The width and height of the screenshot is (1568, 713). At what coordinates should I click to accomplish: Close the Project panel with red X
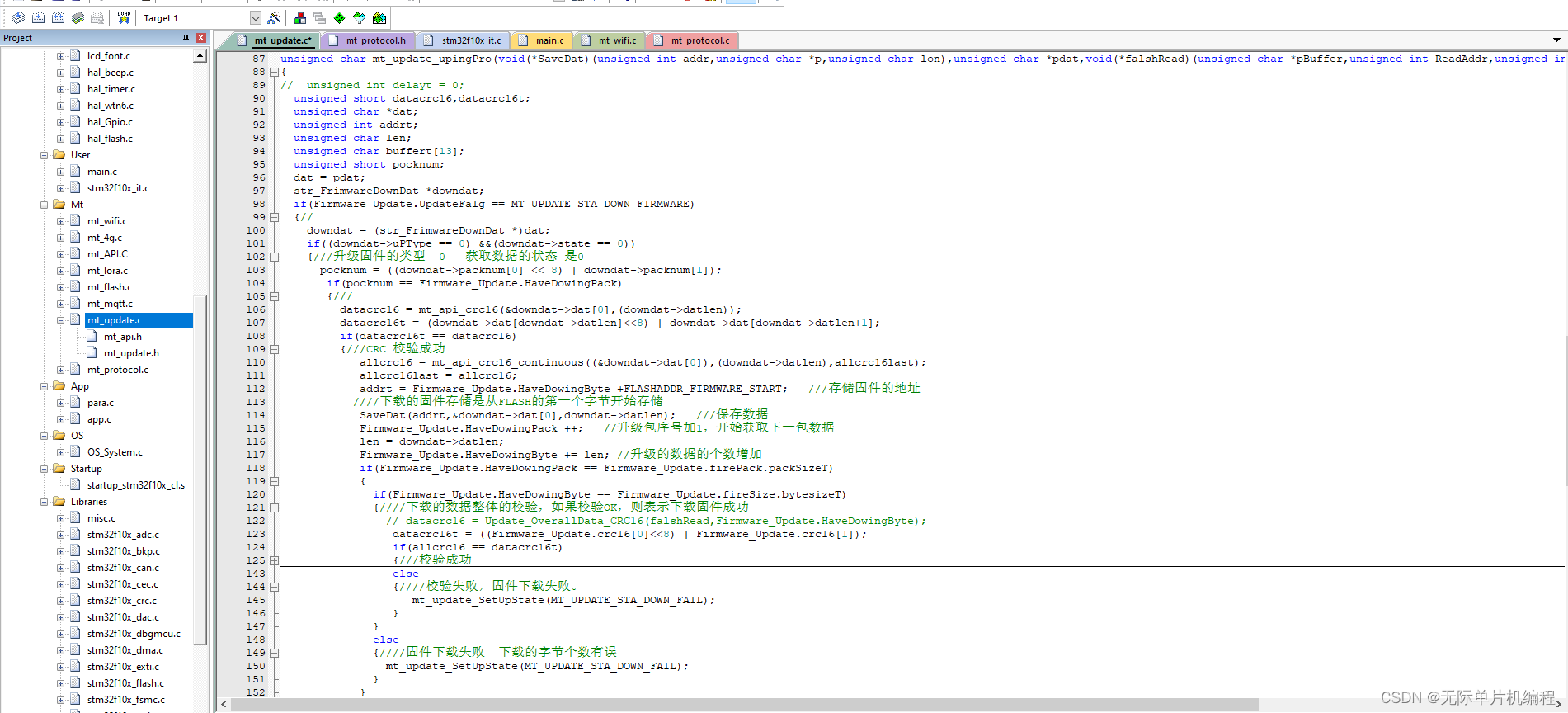(200, 38)
